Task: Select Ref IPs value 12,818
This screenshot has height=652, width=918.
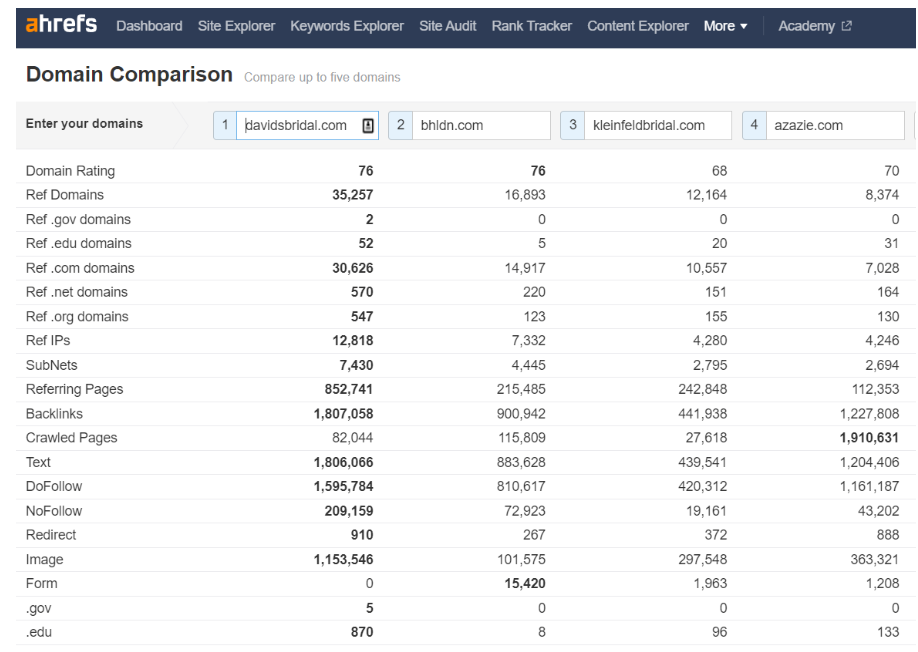Action: pyautogui.click(x=352, y=341)
